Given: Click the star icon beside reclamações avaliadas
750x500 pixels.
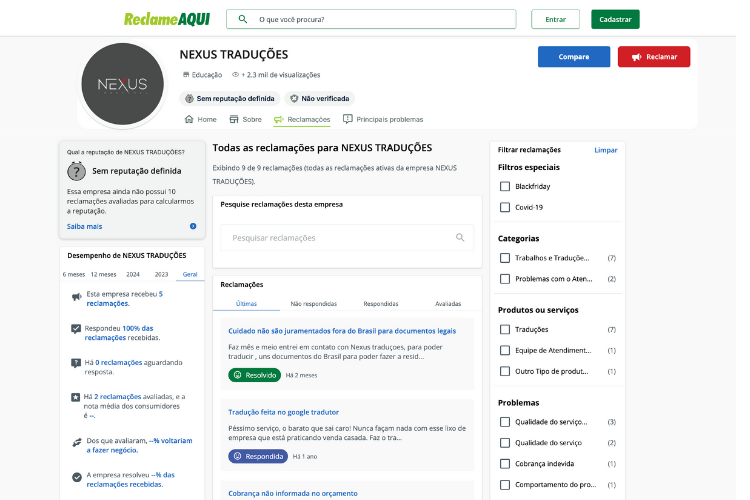Looking at the screenshot, I should point(76,397).
